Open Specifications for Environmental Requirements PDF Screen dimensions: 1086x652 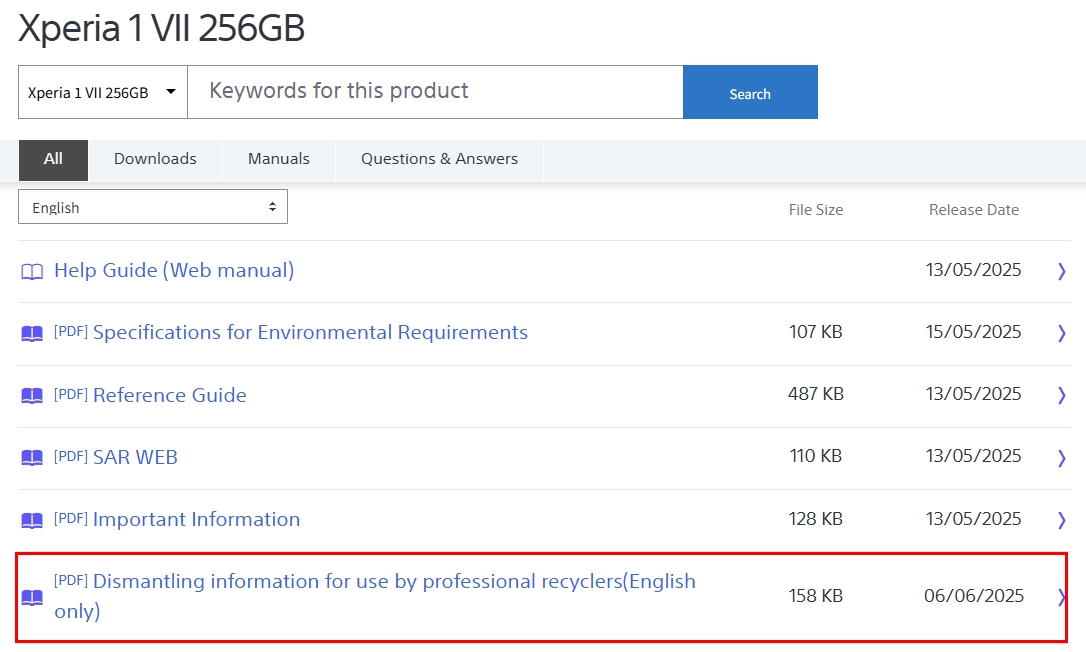point(291,333)
